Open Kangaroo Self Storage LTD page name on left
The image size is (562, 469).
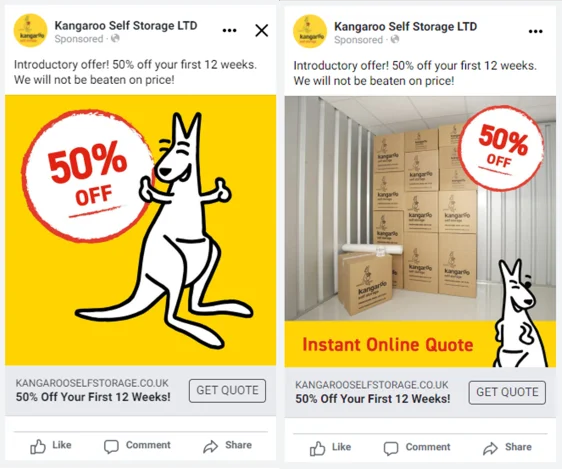(126, 25)
